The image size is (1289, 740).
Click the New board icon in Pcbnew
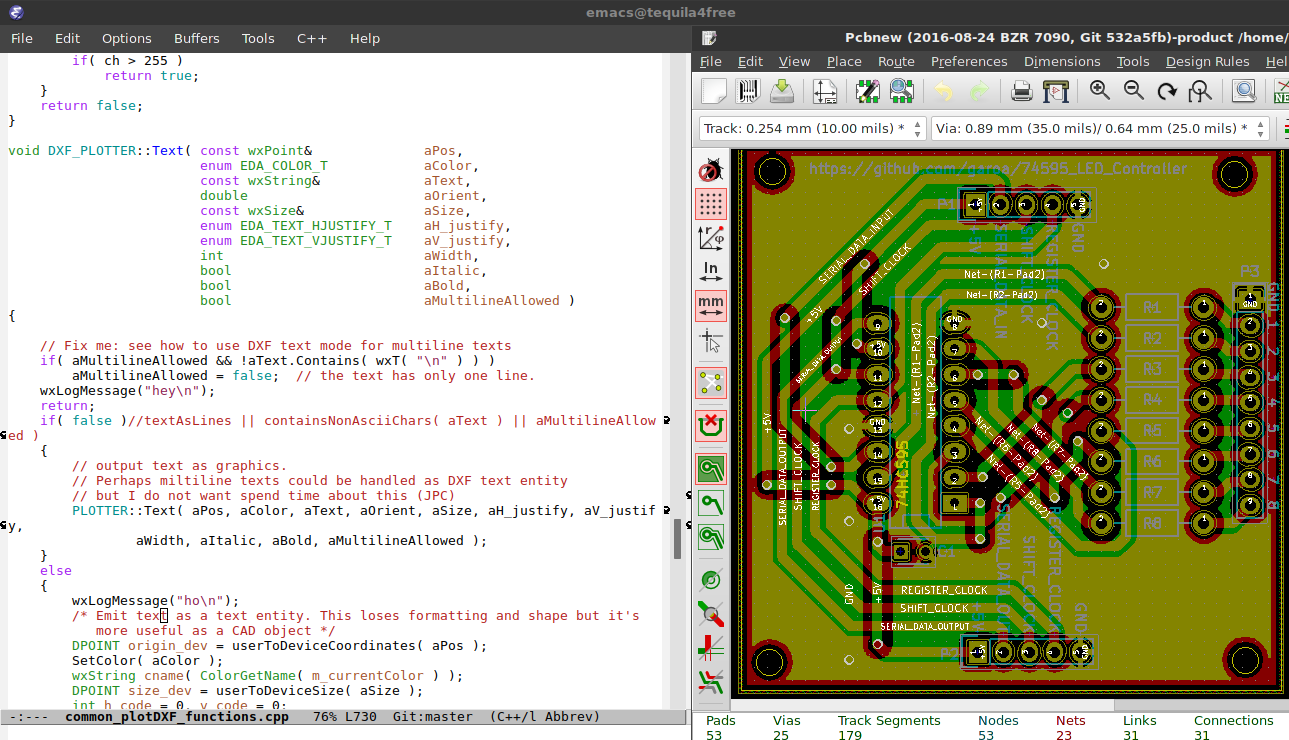click(713, 92)
